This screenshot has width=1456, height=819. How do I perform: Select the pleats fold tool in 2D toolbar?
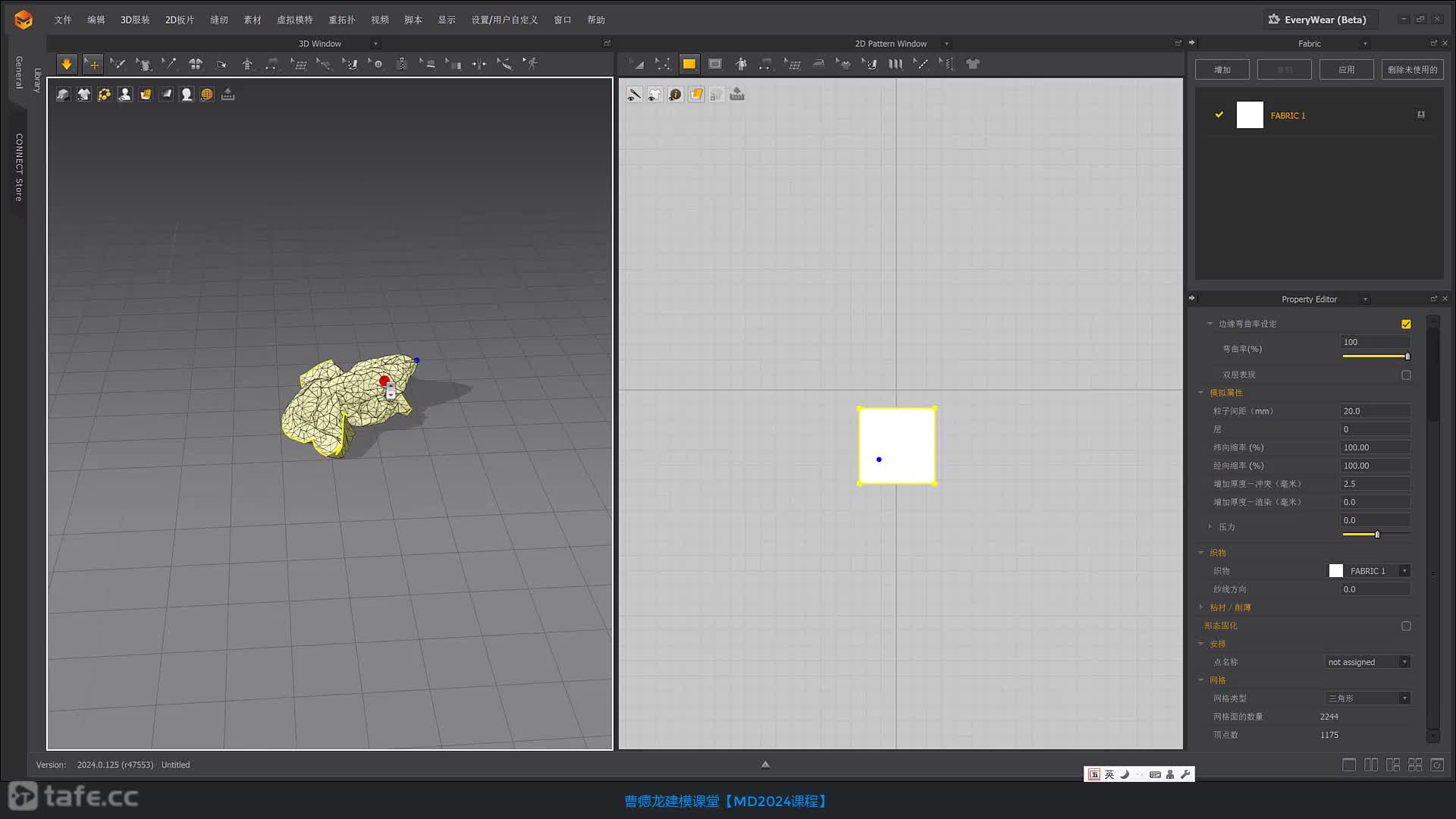896,64
